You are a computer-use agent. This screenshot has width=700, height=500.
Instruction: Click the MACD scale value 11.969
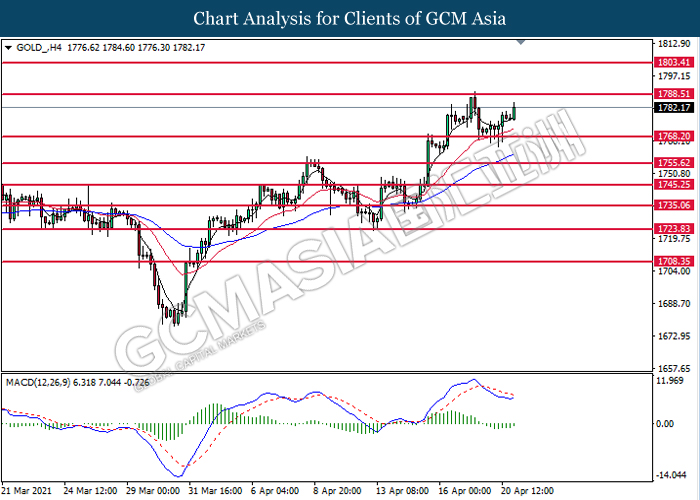tap(671, 381)
